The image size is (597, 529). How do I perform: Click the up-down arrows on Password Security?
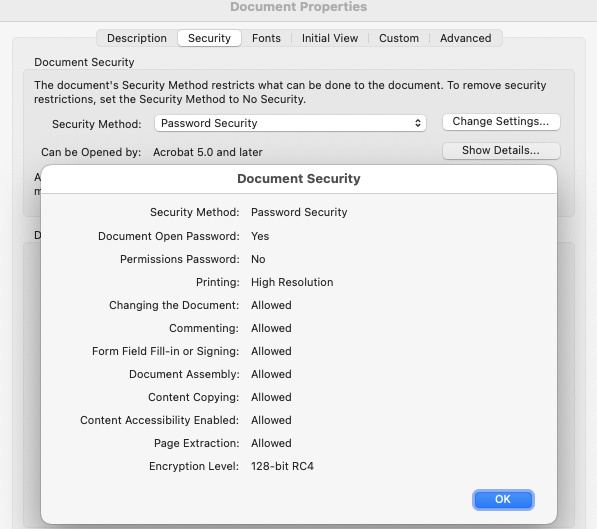418,123
